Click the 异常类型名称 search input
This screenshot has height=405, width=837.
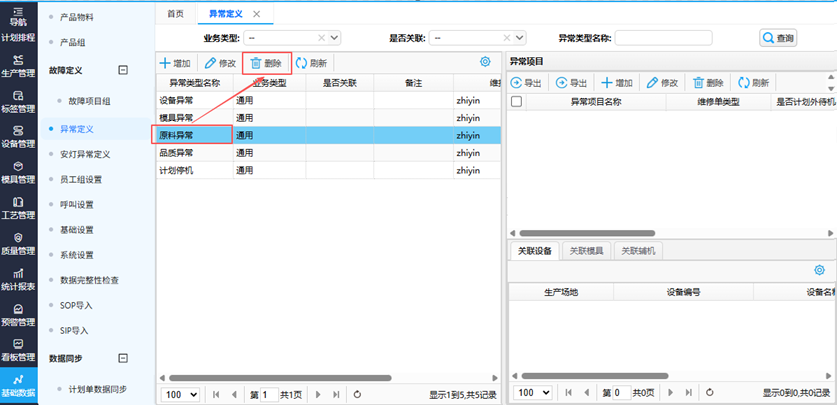click(x=664, y=38)
